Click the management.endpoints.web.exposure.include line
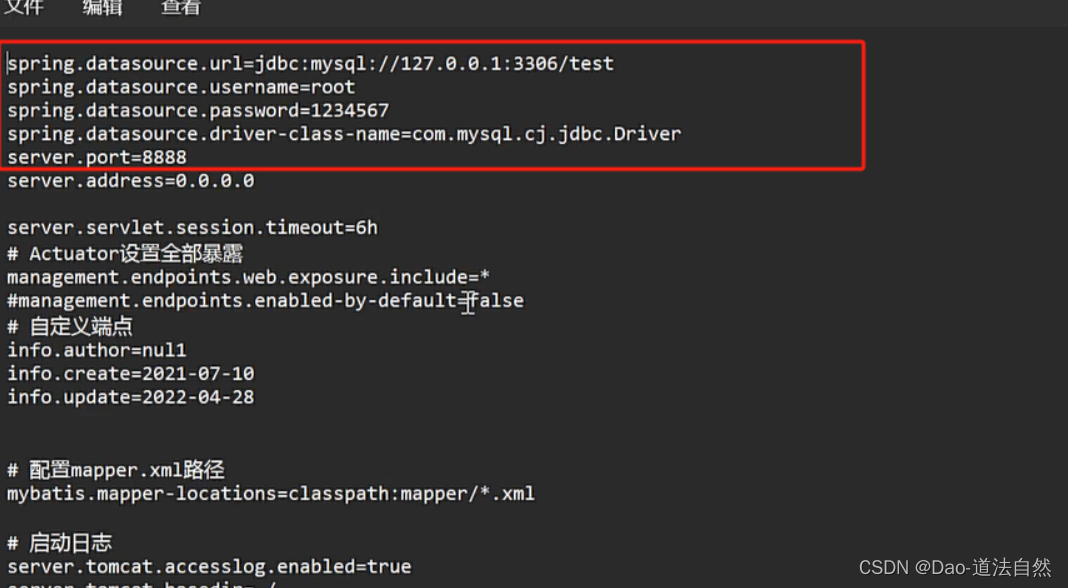 pos(245,277)
